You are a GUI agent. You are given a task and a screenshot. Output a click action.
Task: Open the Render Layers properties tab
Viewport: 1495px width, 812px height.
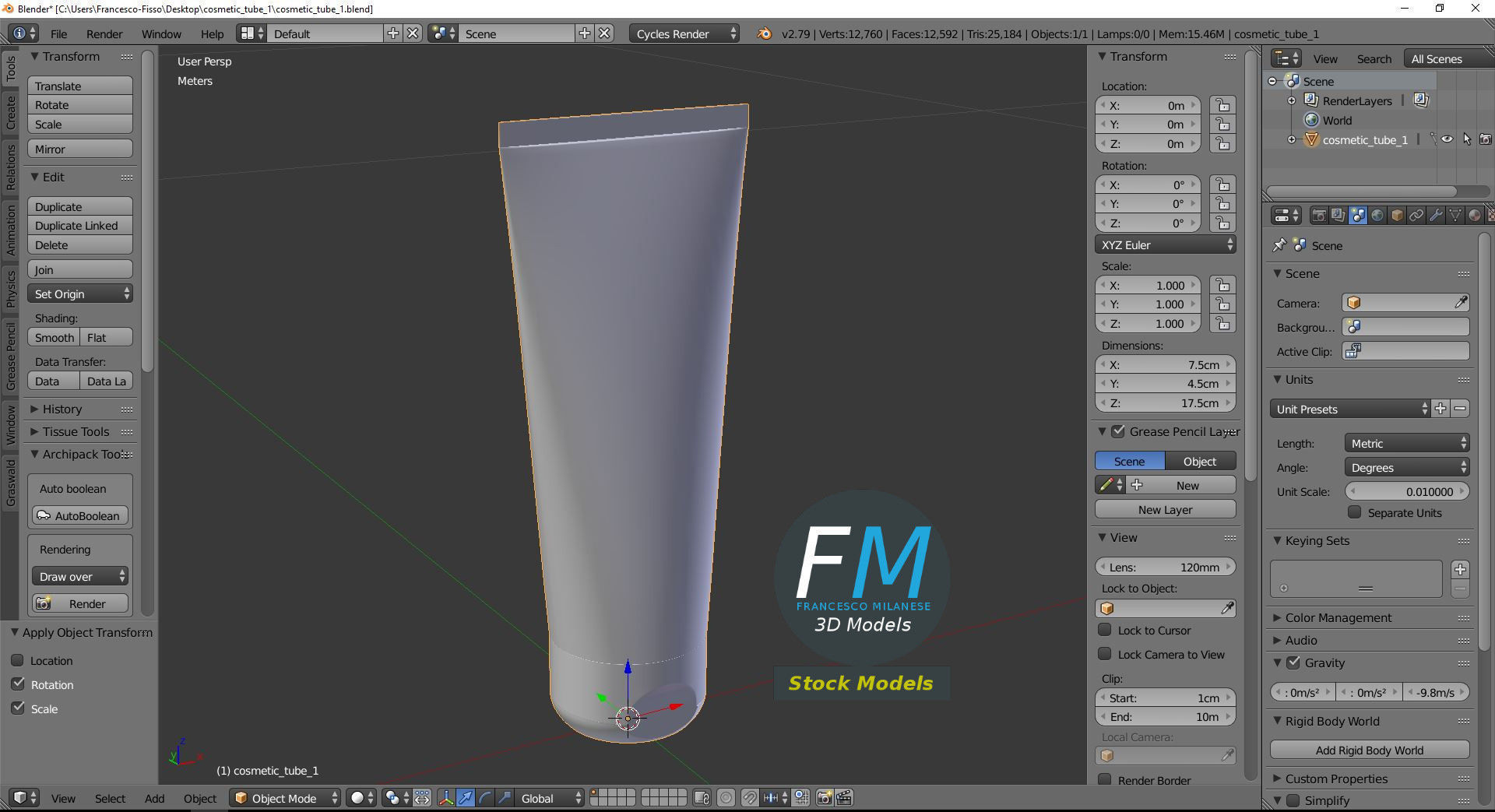[x=1338, y=216]
